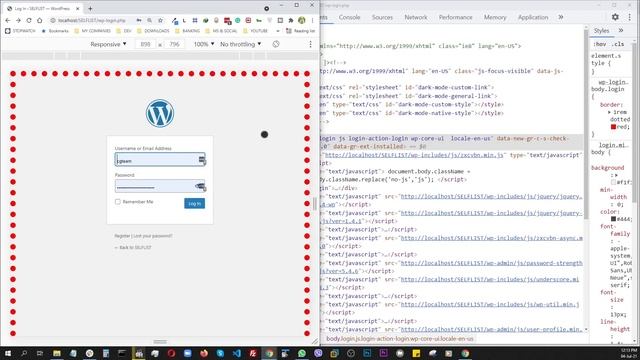Open WhatsApp from the taskbar

click(x=302, y=353)
